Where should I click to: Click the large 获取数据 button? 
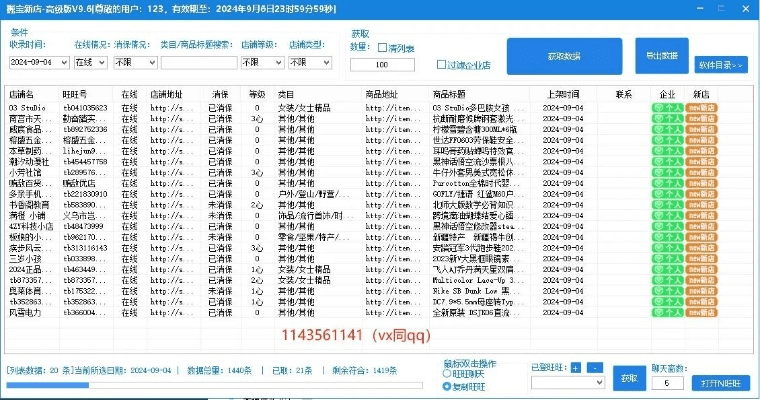tap(564, 56)
